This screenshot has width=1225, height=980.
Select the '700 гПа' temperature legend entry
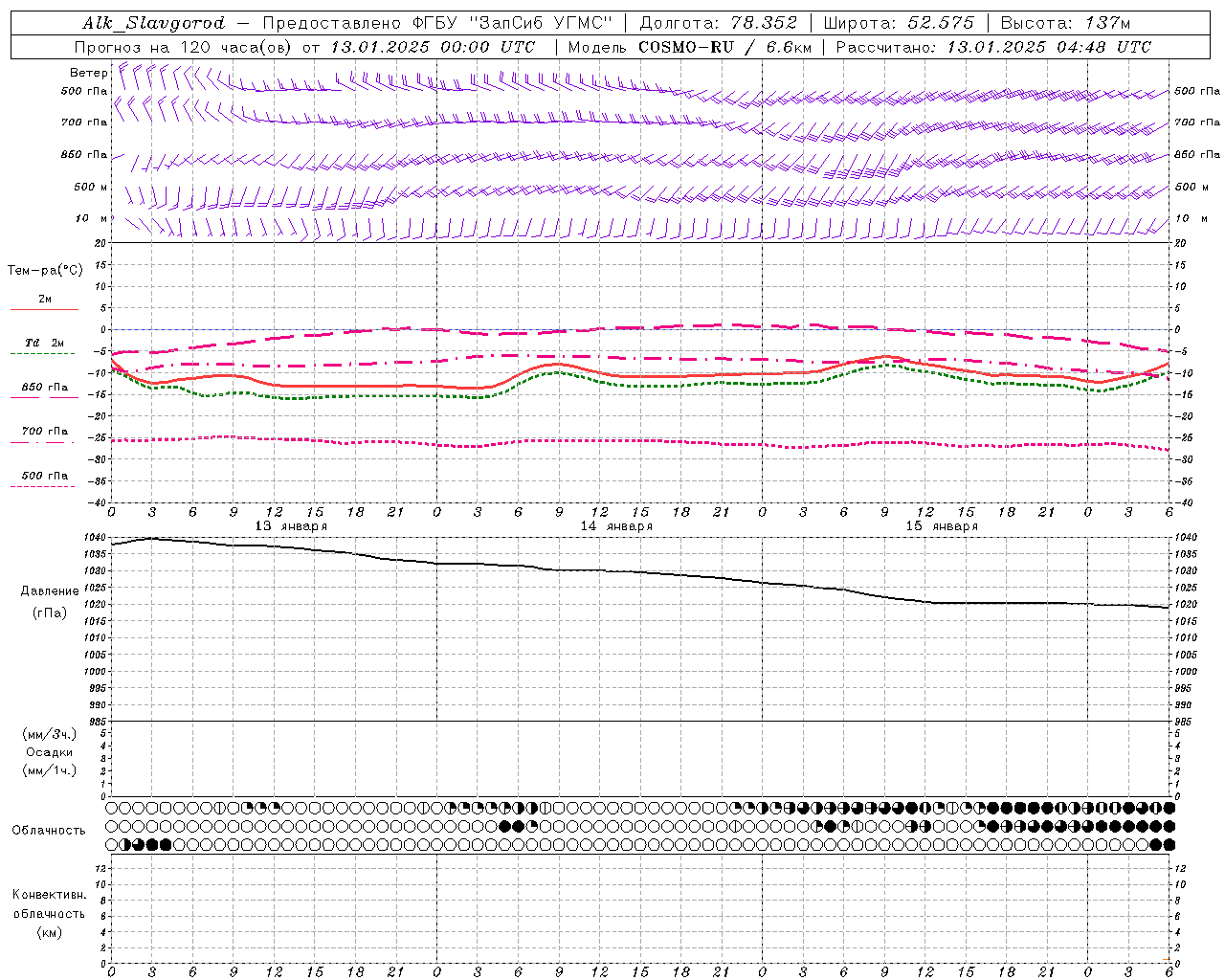pos(45,432)
